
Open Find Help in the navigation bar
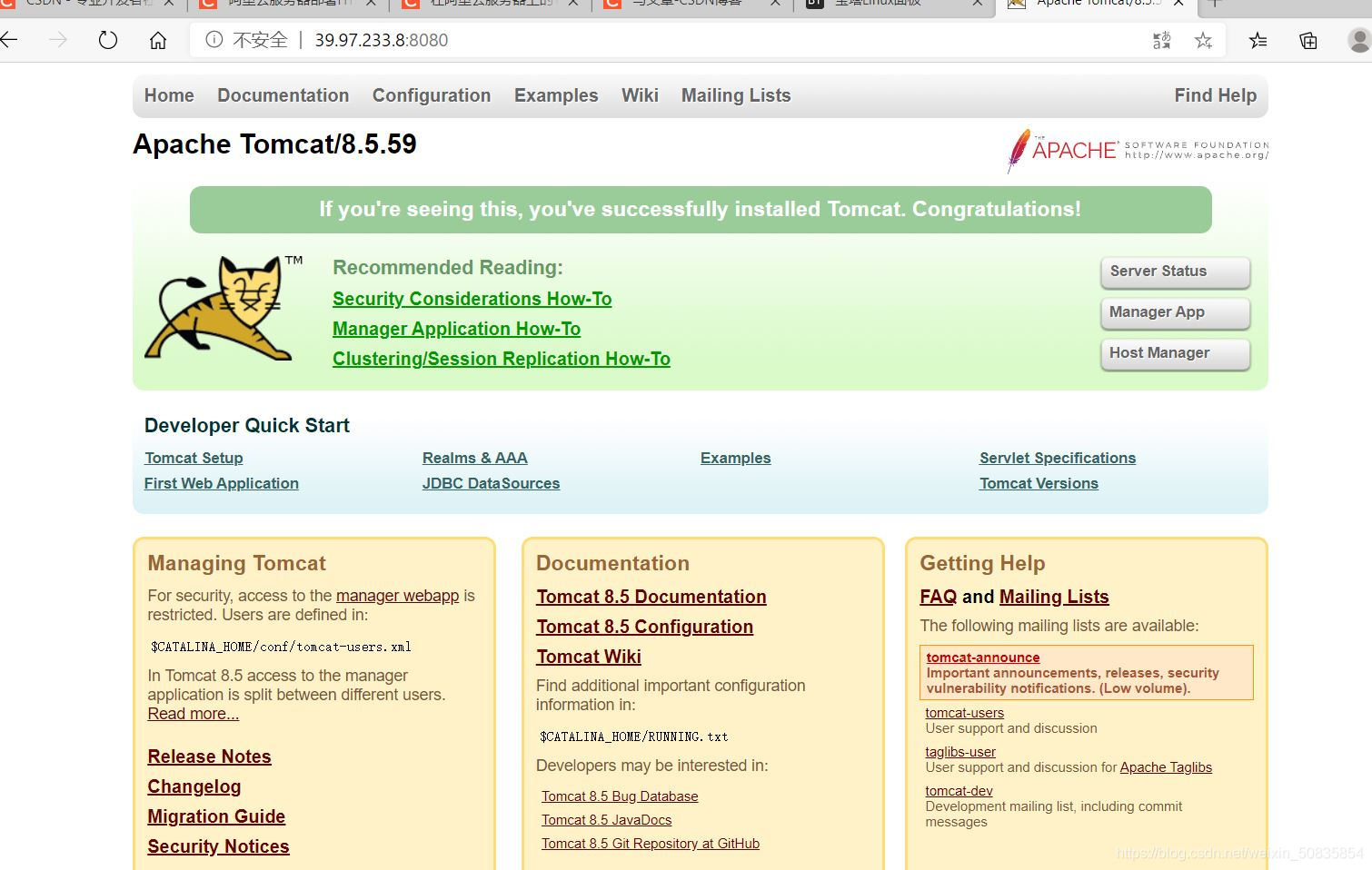(1216, 95)
